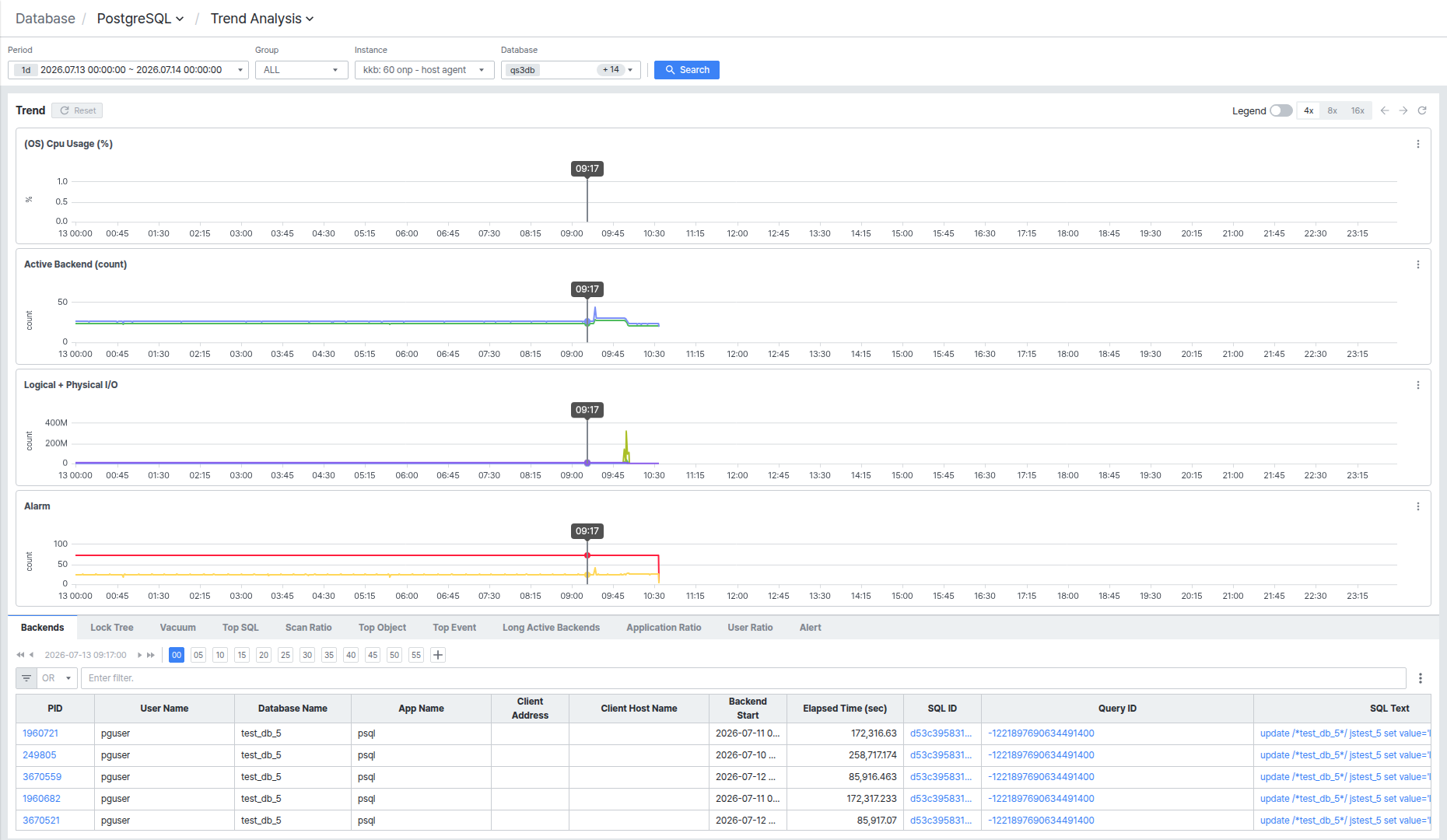1447x840 pixels.
Task: Open Alarm chart kebab menu
Action: [1418, 506]
